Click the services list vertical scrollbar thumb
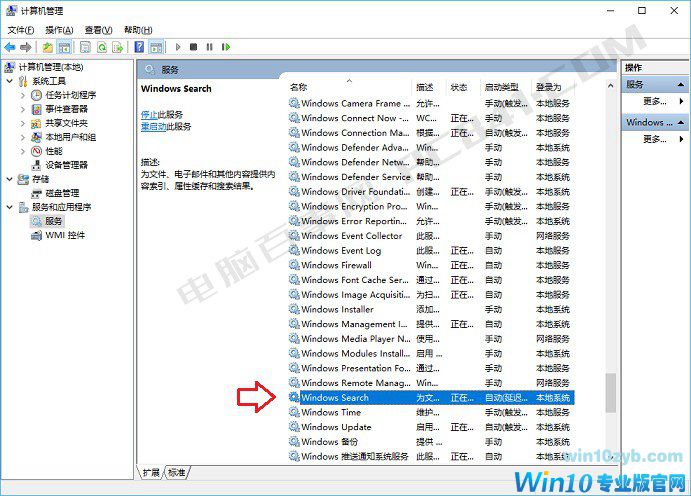This screenshot has width=691, height=496. point(610,393)
